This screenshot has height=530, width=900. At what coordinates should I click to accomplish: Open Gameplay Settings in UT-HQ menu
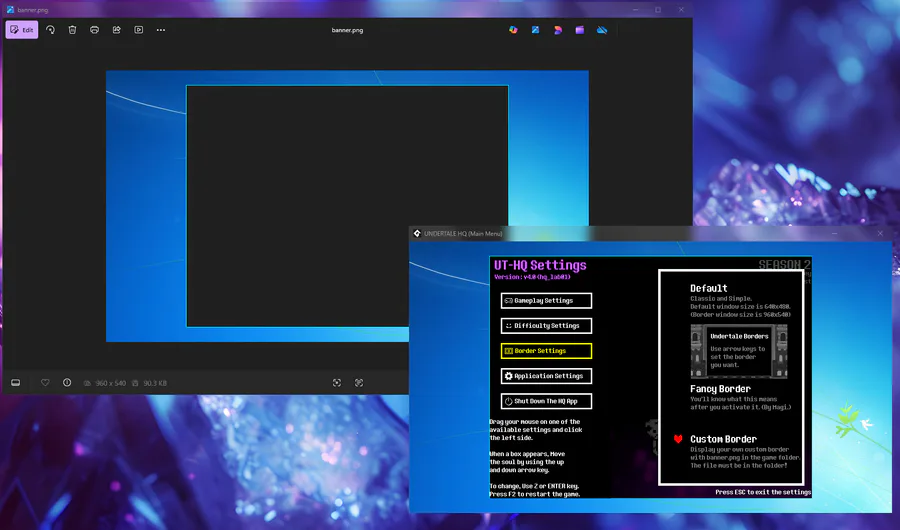coord(546,300)
